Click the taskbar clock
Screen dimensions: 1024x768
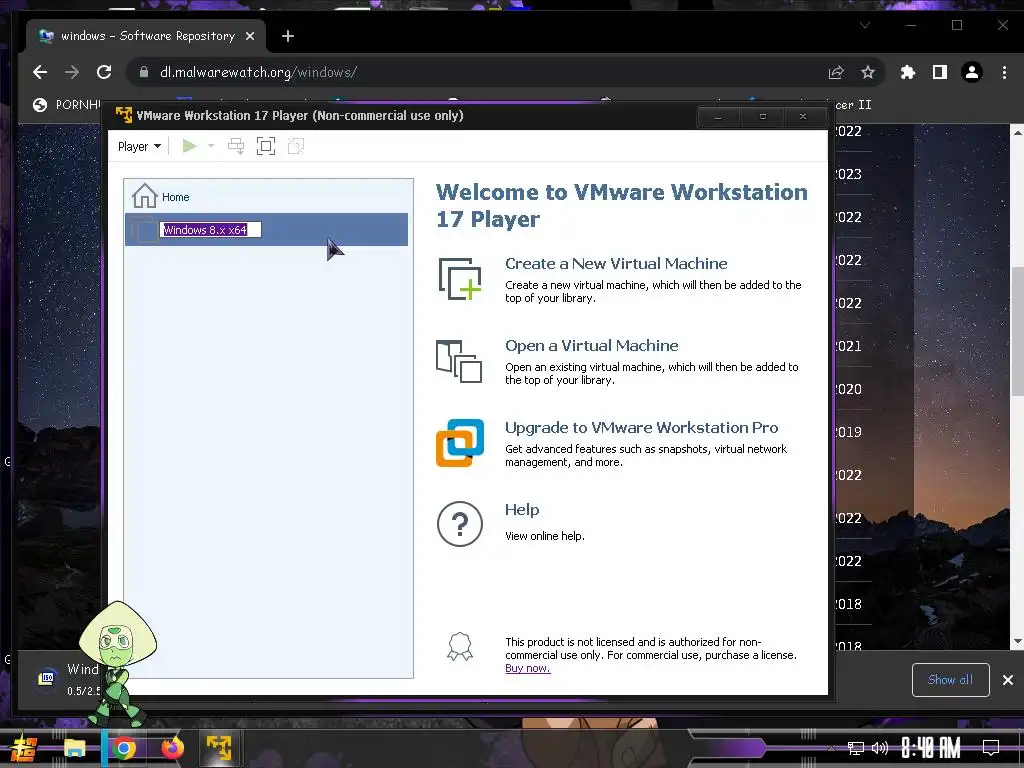click(x=931, y=748)
